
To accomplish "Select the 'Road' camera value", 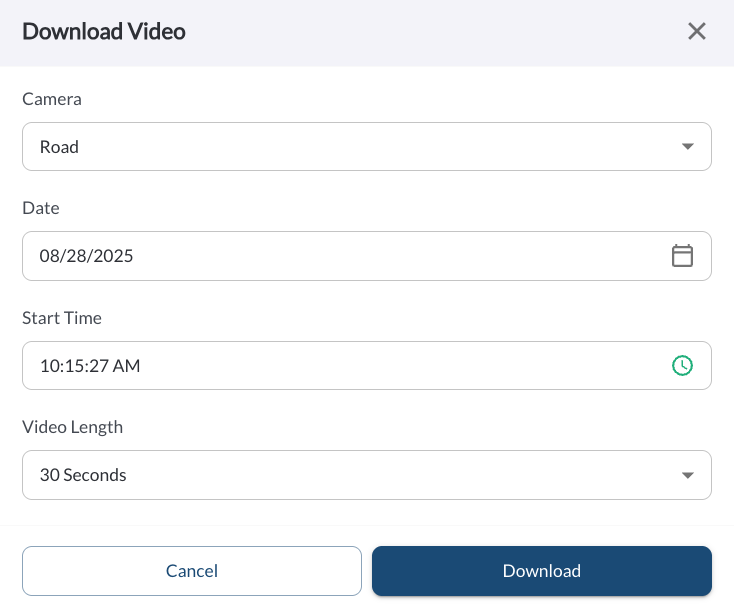I will click(x=60, y=147).
